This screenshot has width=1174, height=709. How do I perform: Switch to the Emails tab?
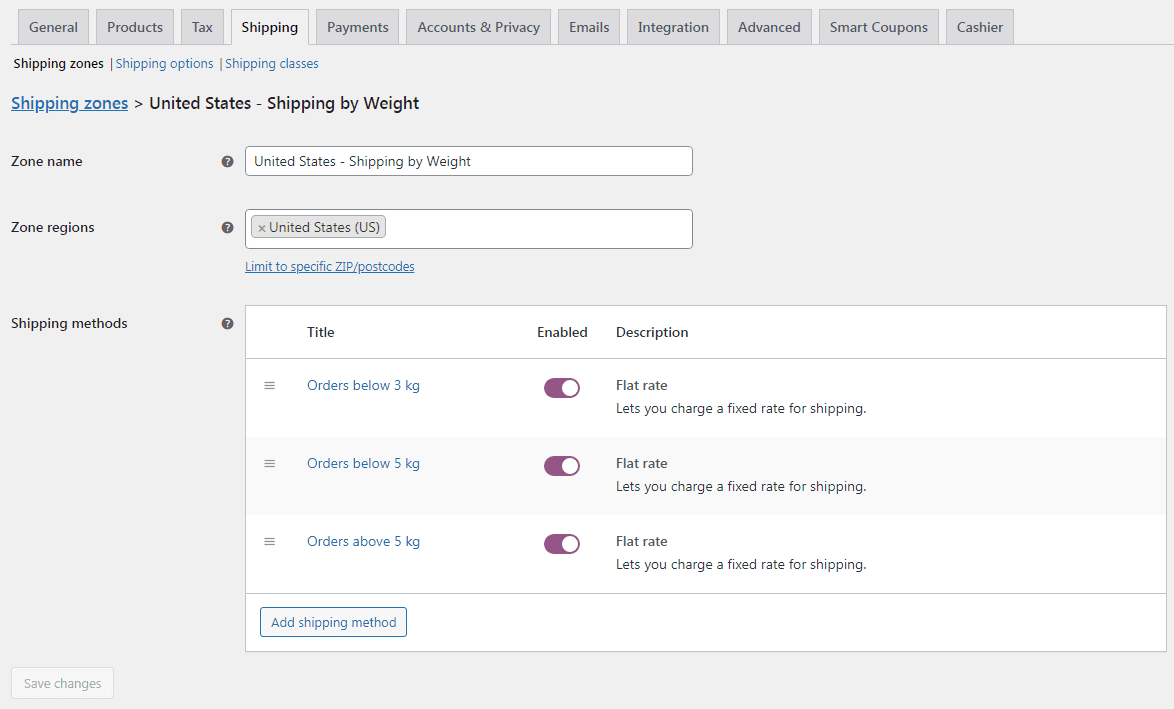click(x=589, y=27)
